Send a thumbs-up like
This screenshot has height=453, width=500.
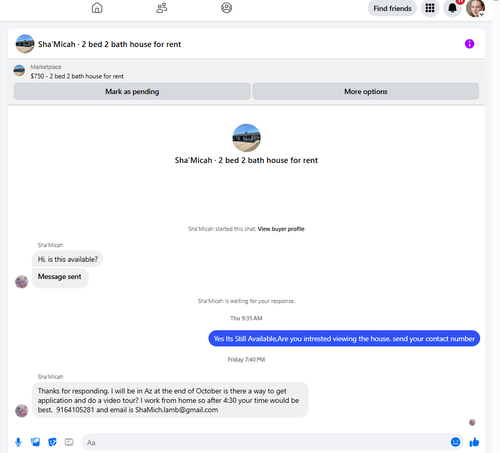point(474,442)
